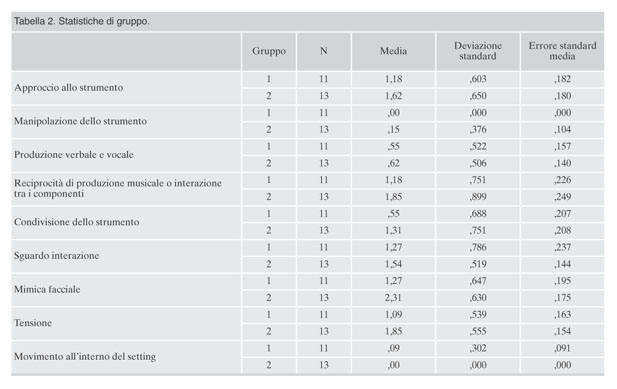Click the Media value 2,31
617x389 pixels.
[x=393, y=298]
